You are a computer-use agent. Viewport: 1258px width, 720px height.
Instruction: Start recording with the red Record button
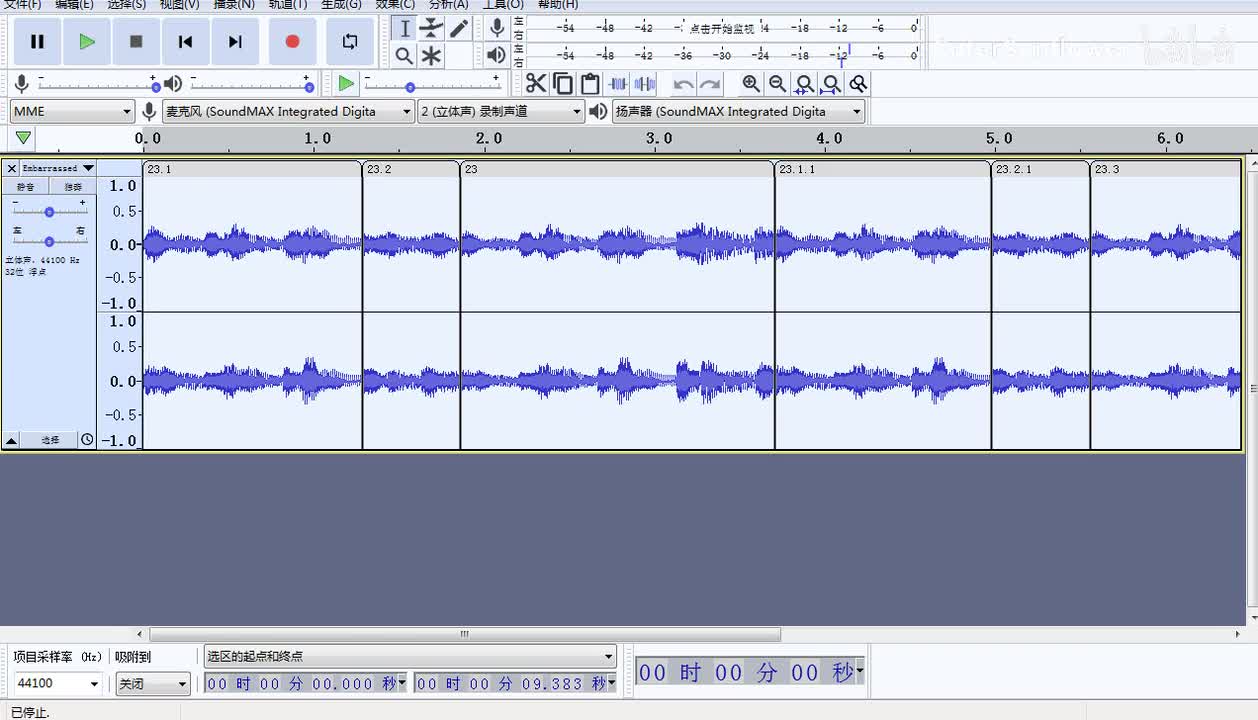(292, 42)
